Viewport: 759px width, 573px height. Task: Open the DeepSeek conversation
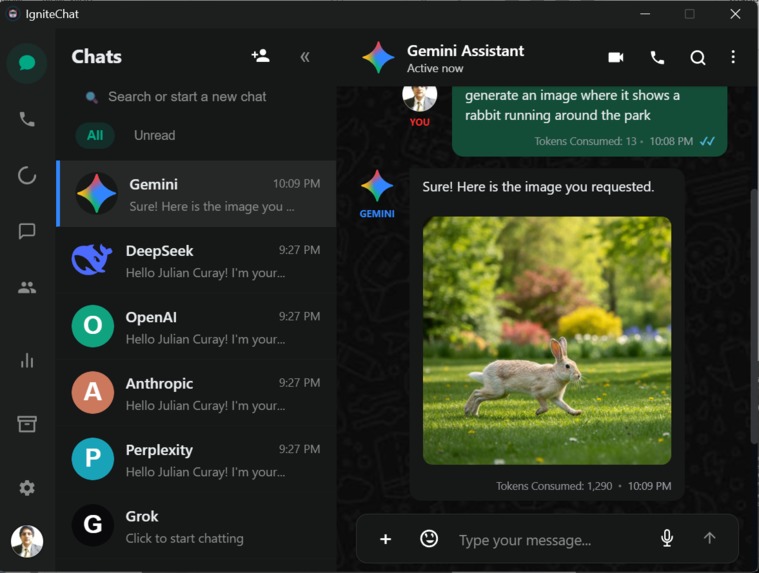(x=197, y=260)
